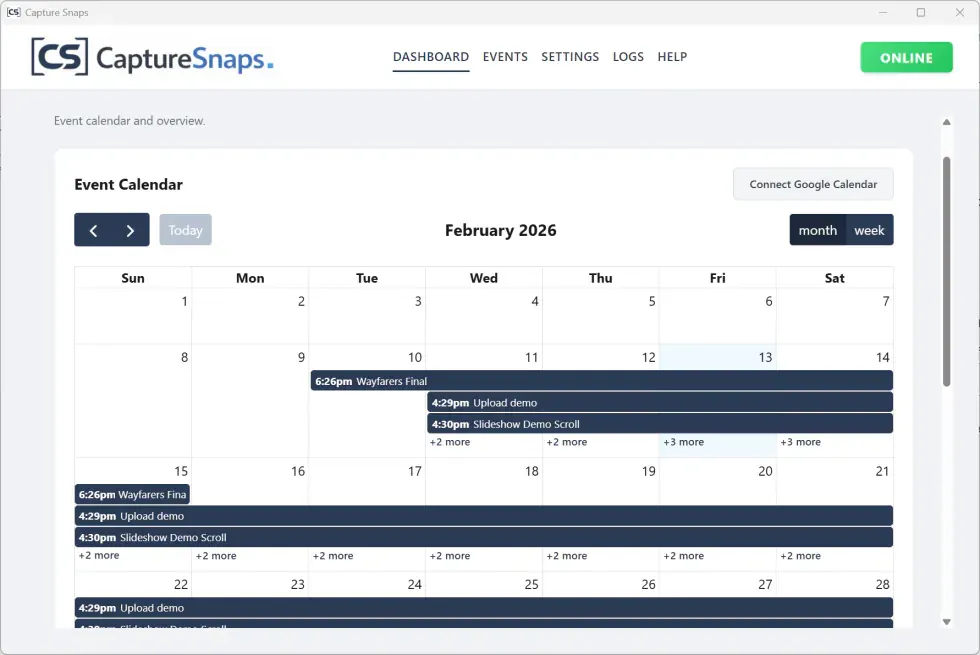The image size is (980, 655).
Task: Click Connect Google Calendar button
Action: pos(813,184)
